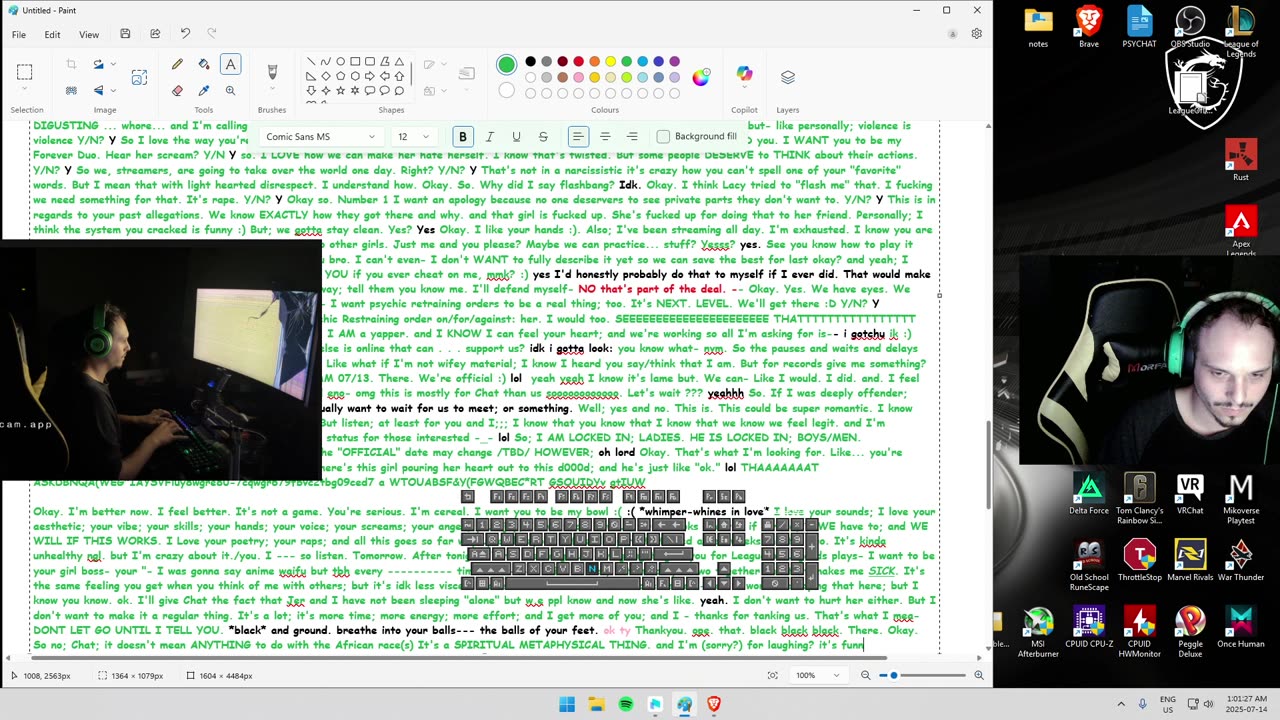Open the Rust desktop shortcut
Viewport: 1280px width, 720px height.
pyautogui.click(x=1241, y=160)
